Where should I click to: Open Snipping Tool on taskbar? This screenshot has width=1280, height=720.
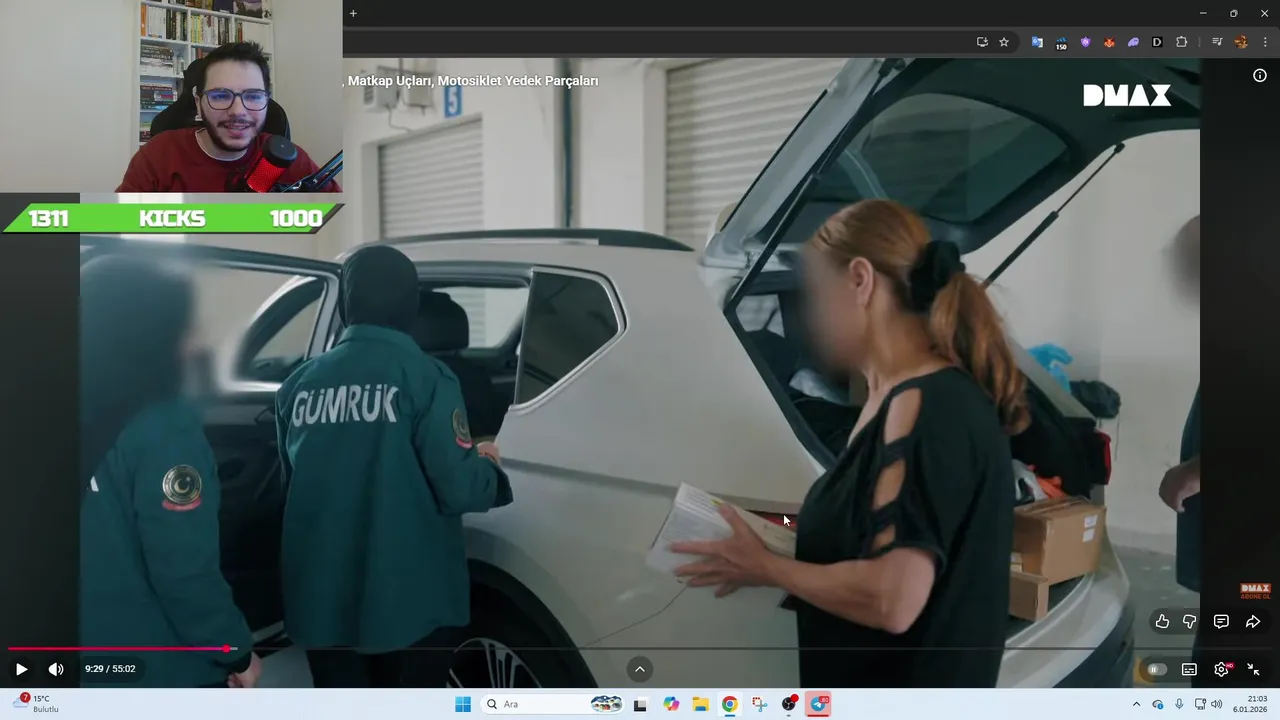tap(760, 704)
